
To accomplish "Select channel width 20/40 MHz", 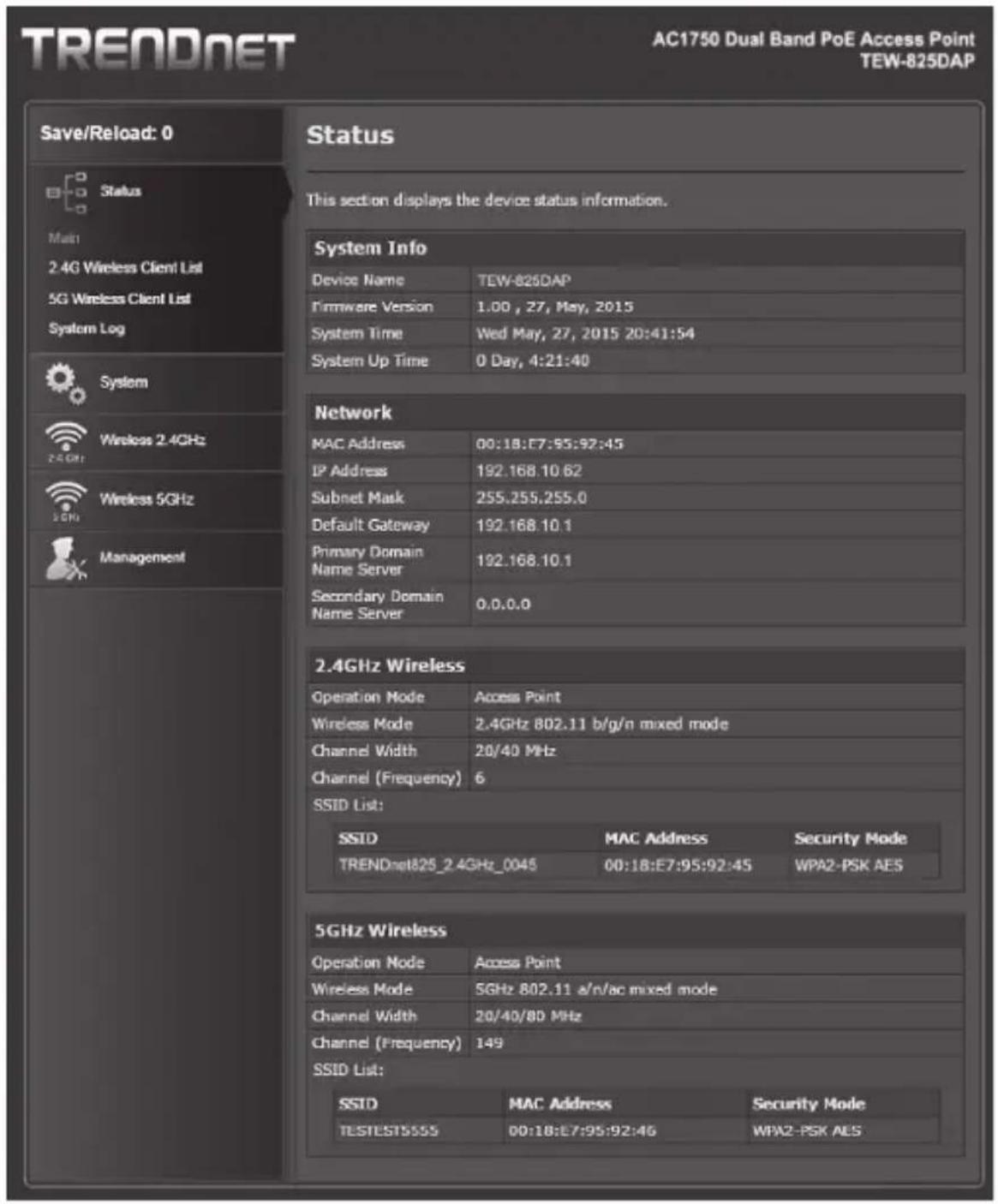I will [x=515, y=751].
